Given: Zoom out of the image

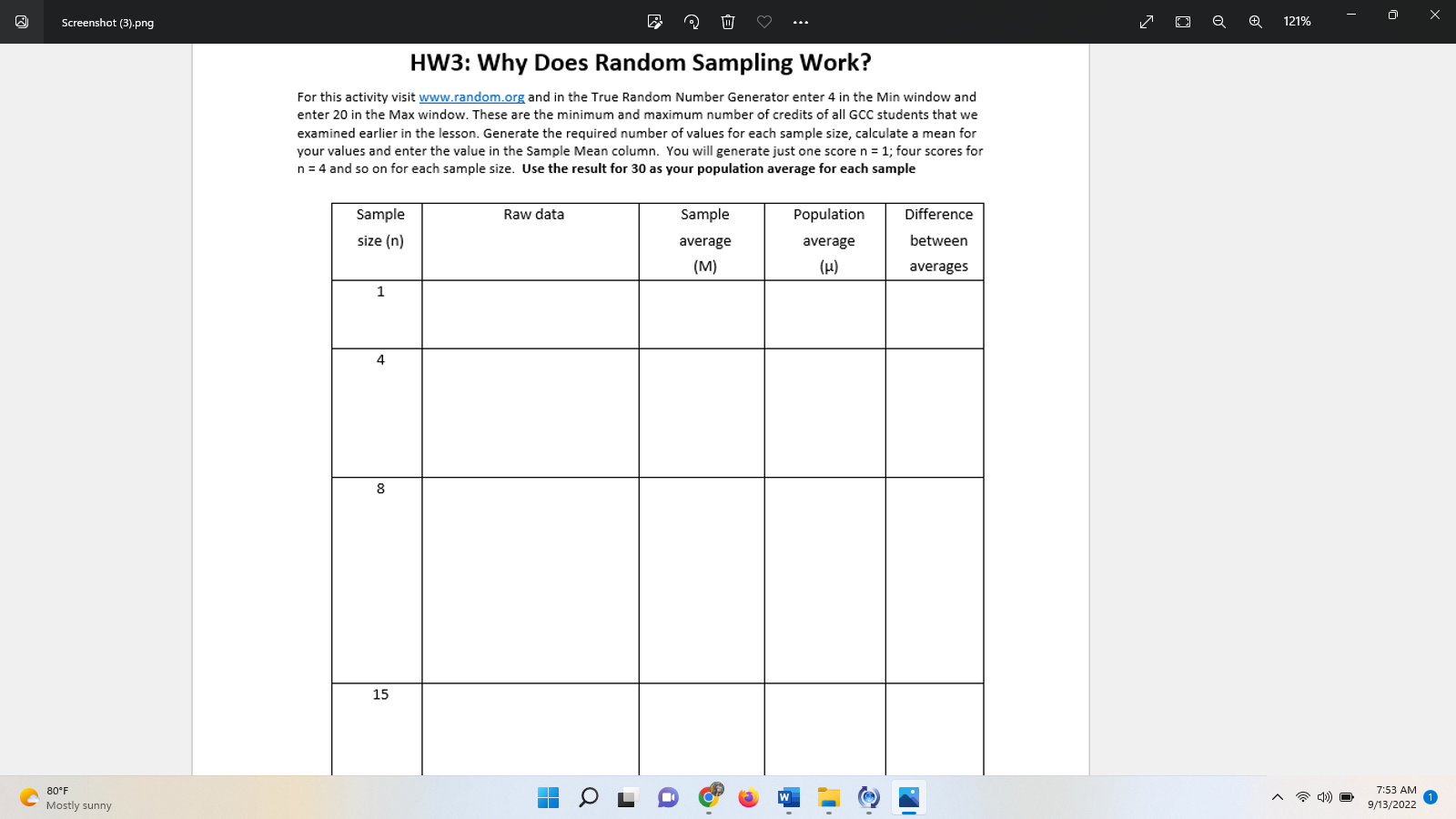Looking at the screenshot, I should pos(1218,21).
